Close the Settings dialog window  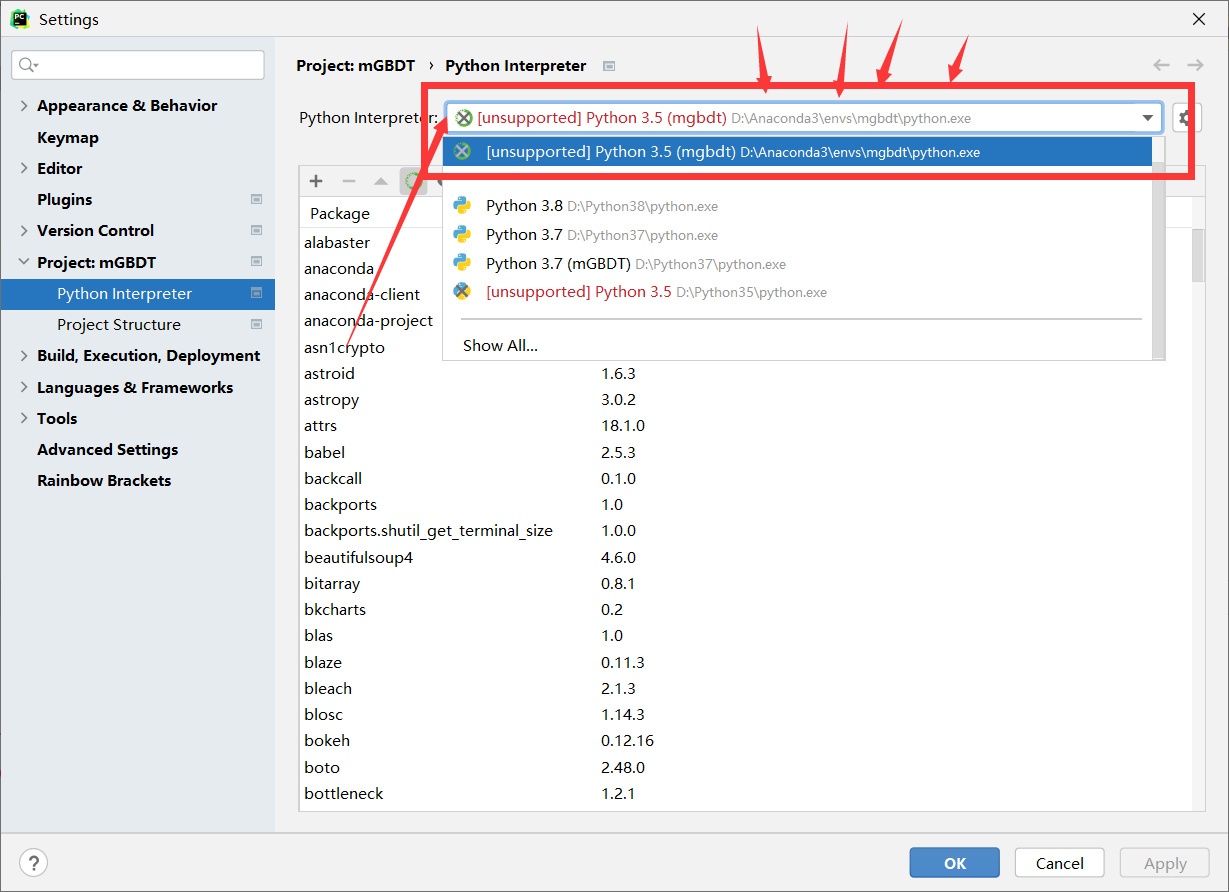point(1199,19)
